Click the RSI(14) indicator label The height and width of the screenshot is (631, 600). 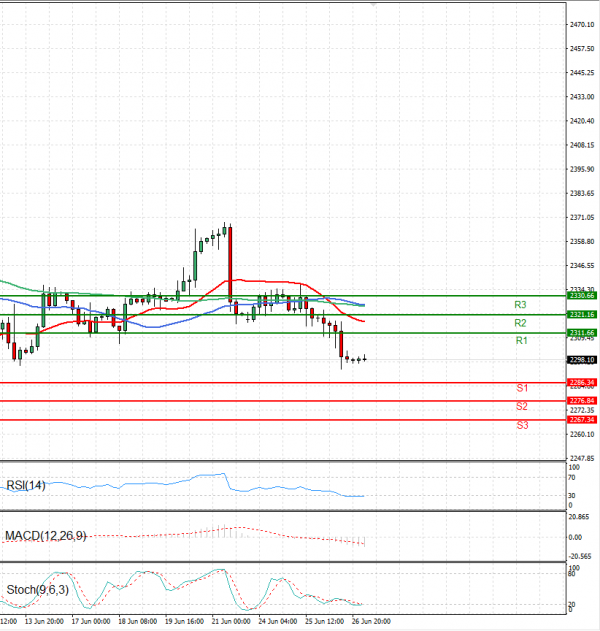[26, 485]
